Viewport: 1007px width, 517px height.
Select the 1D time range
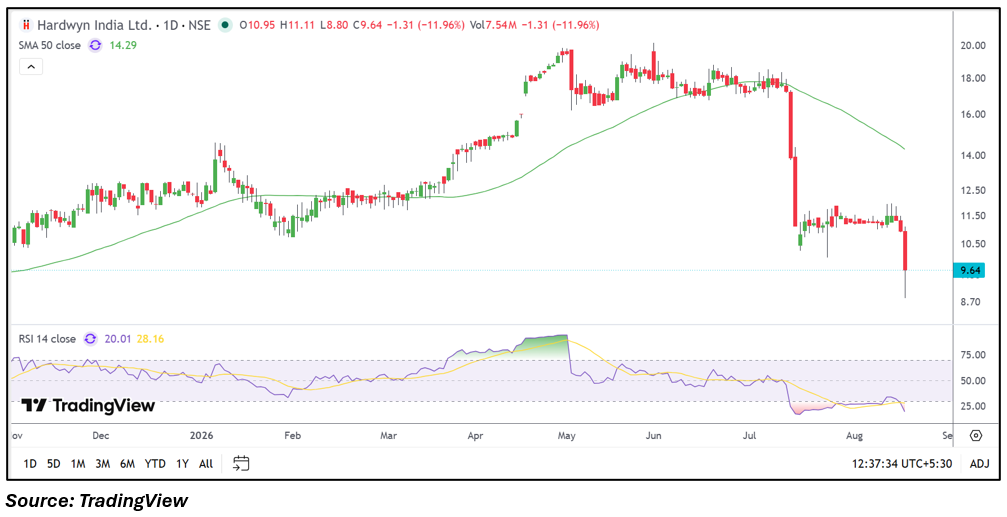coord(30,463)
